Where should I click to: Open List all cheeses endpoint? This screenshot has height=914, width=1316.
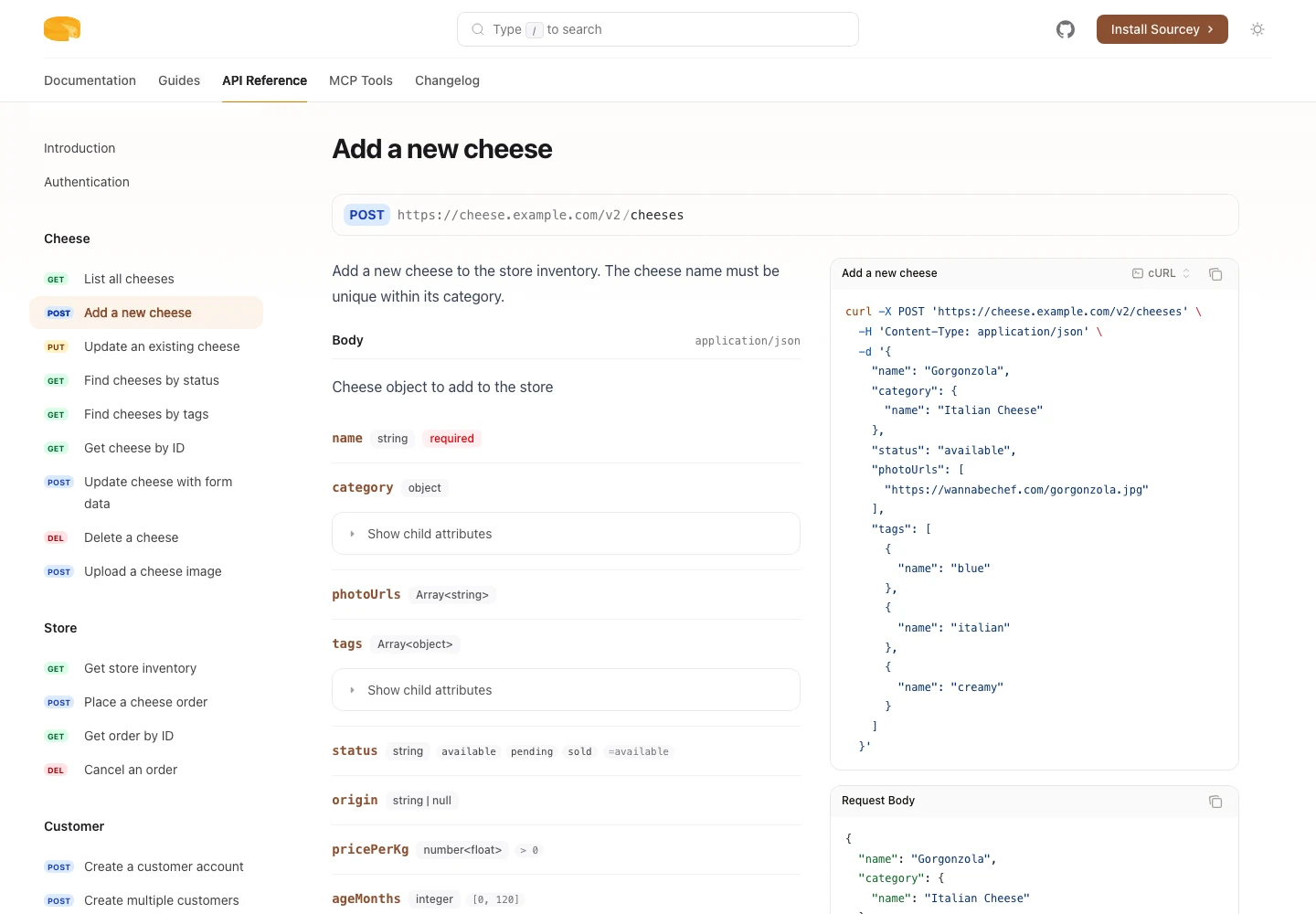[146, 279]
